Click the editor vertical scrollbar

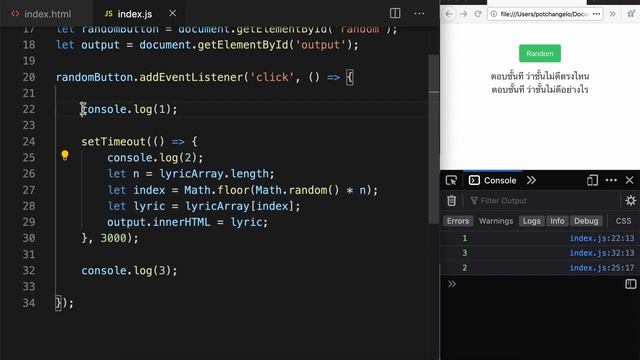433,139
